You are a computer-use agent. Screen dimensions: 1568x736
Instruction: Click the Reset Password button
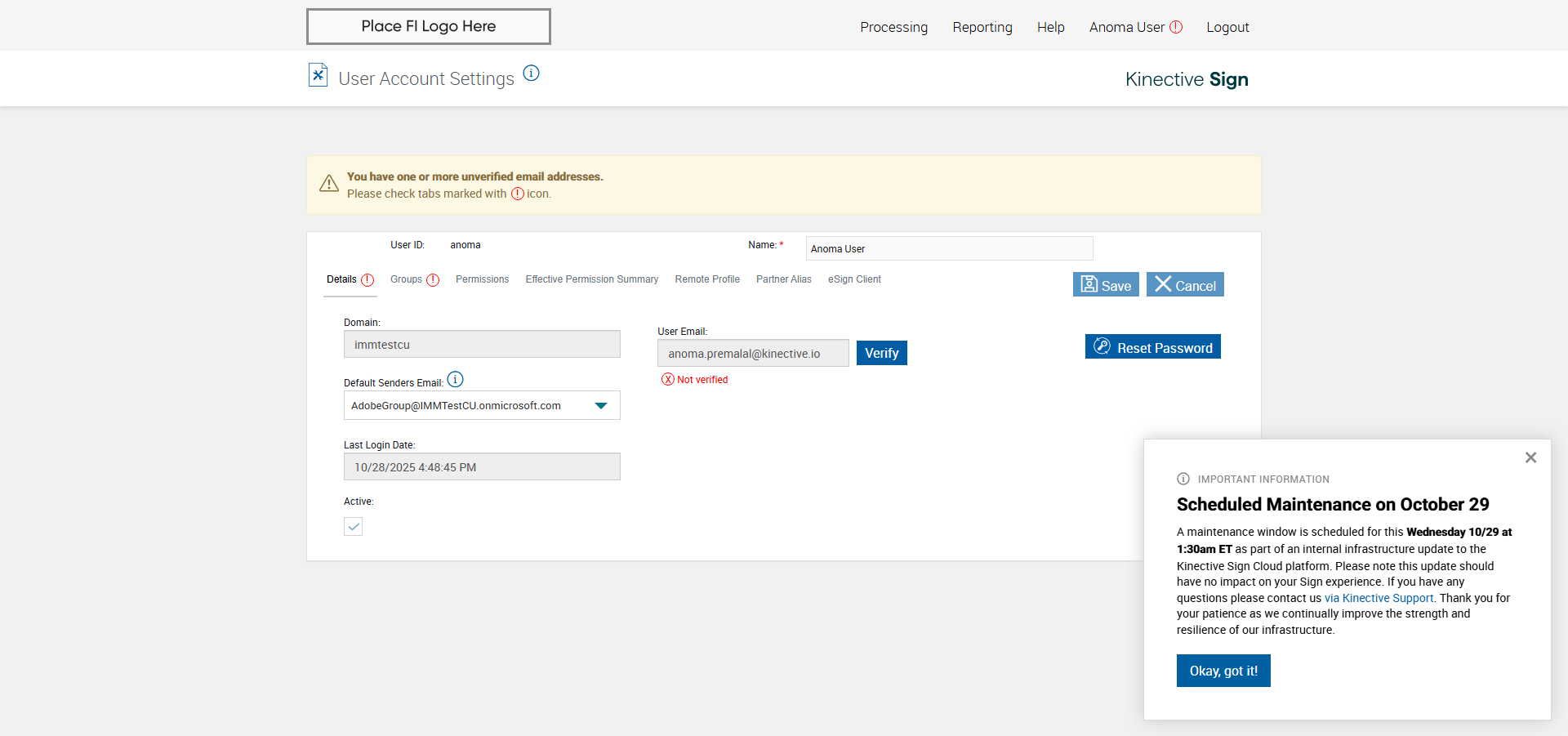click(1153, 346)
